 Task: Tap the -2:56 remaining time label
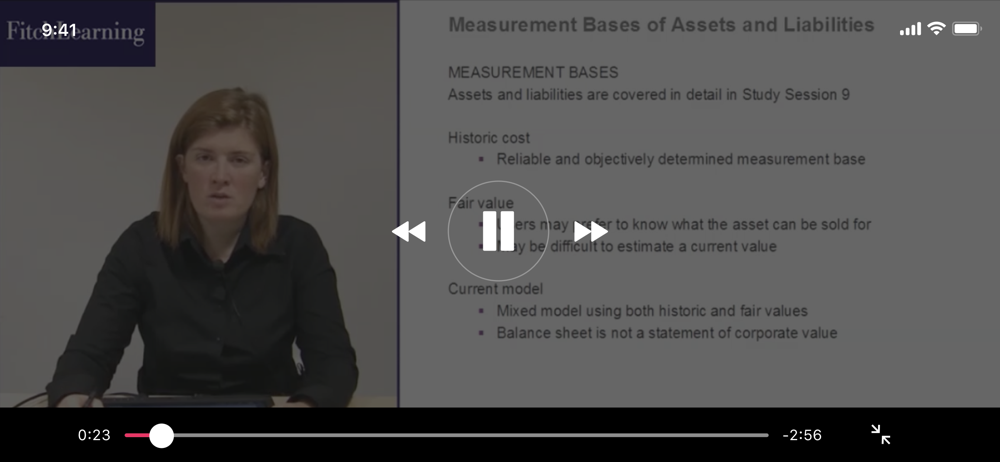coord(802,435)
